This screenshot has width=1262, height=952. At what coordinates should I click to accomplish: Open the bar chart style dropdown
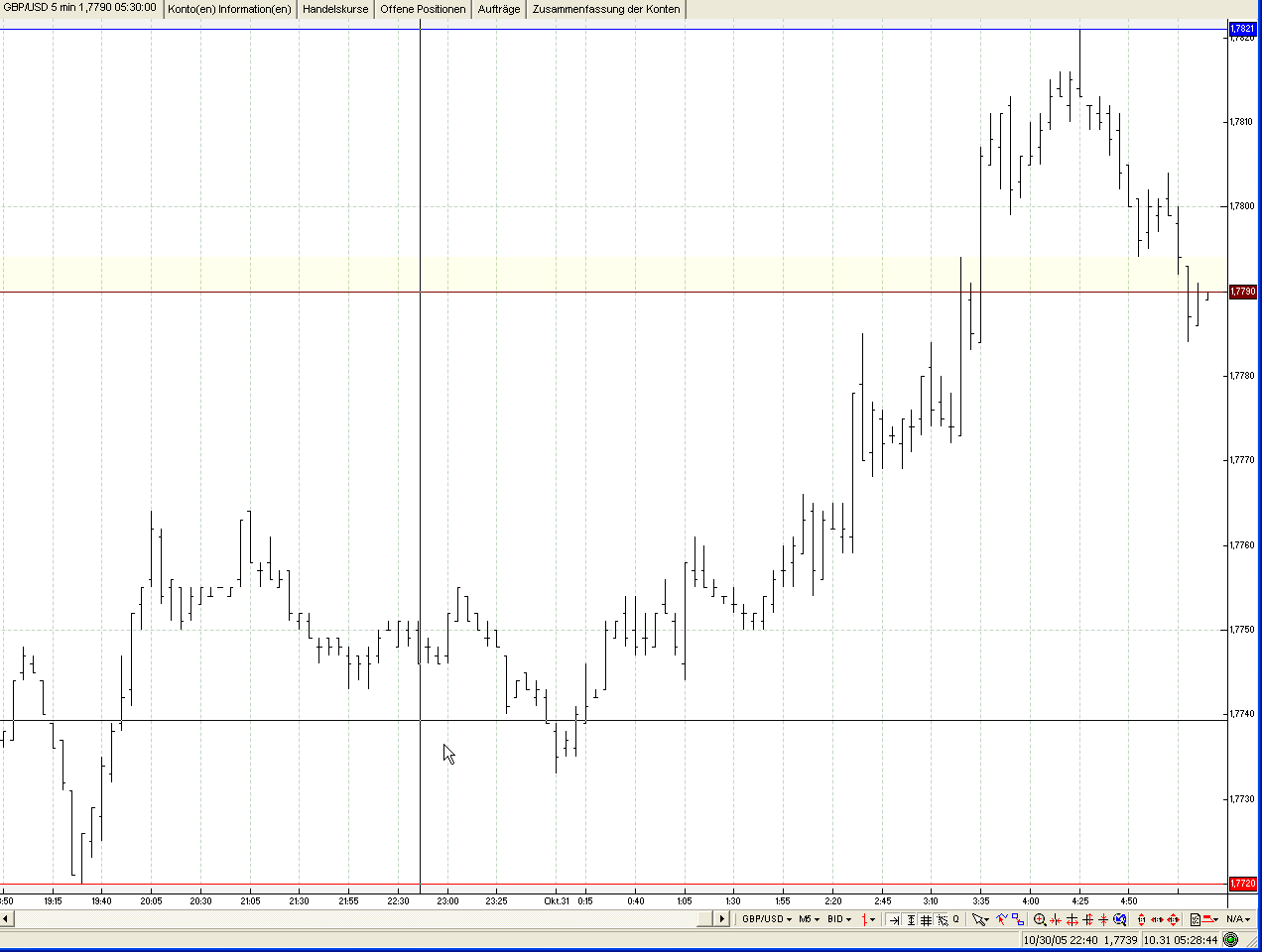tap(868, 919)
